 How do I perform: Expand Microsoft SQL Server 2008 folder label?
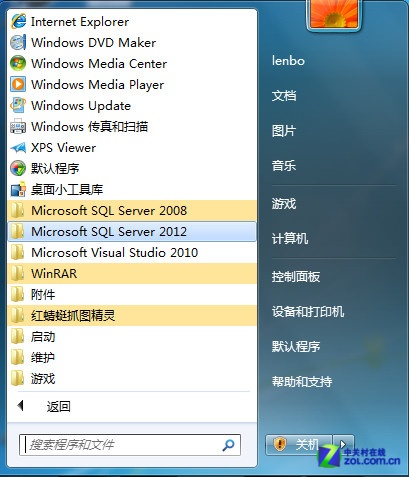click(109, 210)
